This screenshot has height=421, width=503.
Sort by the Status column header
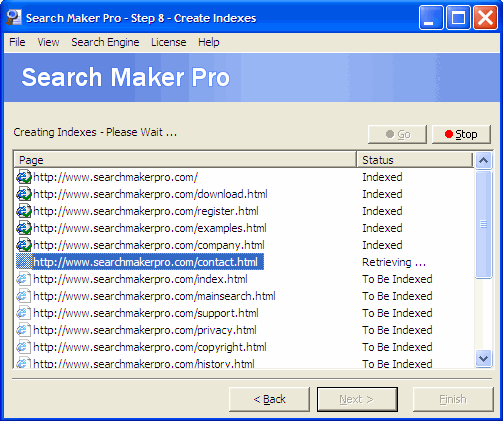415,160
